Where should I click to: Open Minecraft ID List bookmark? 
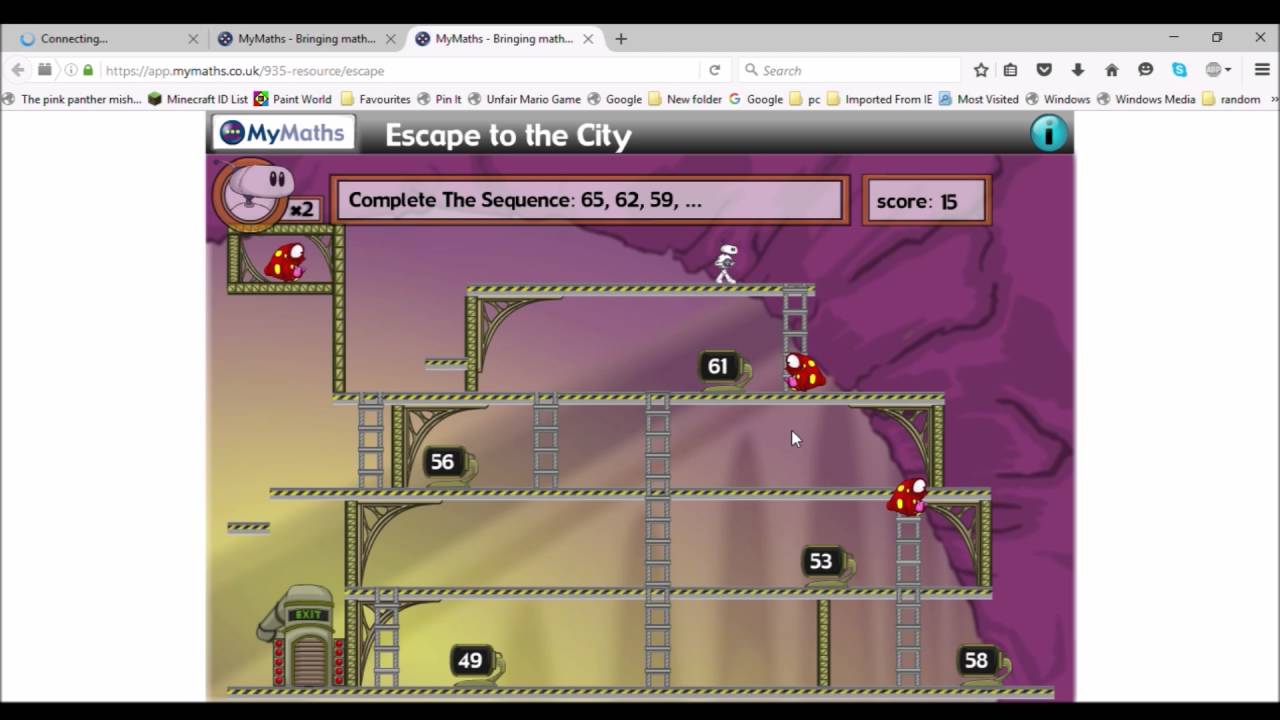pos(198,99)
